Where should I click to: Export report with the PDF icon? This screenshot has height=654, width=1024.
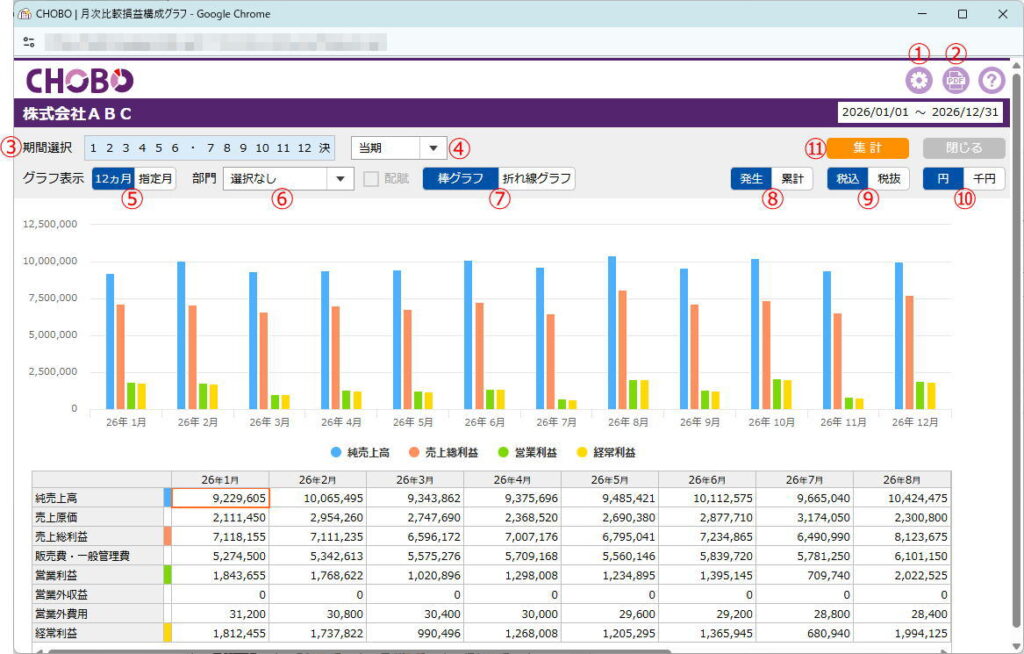tap(955, 81)
